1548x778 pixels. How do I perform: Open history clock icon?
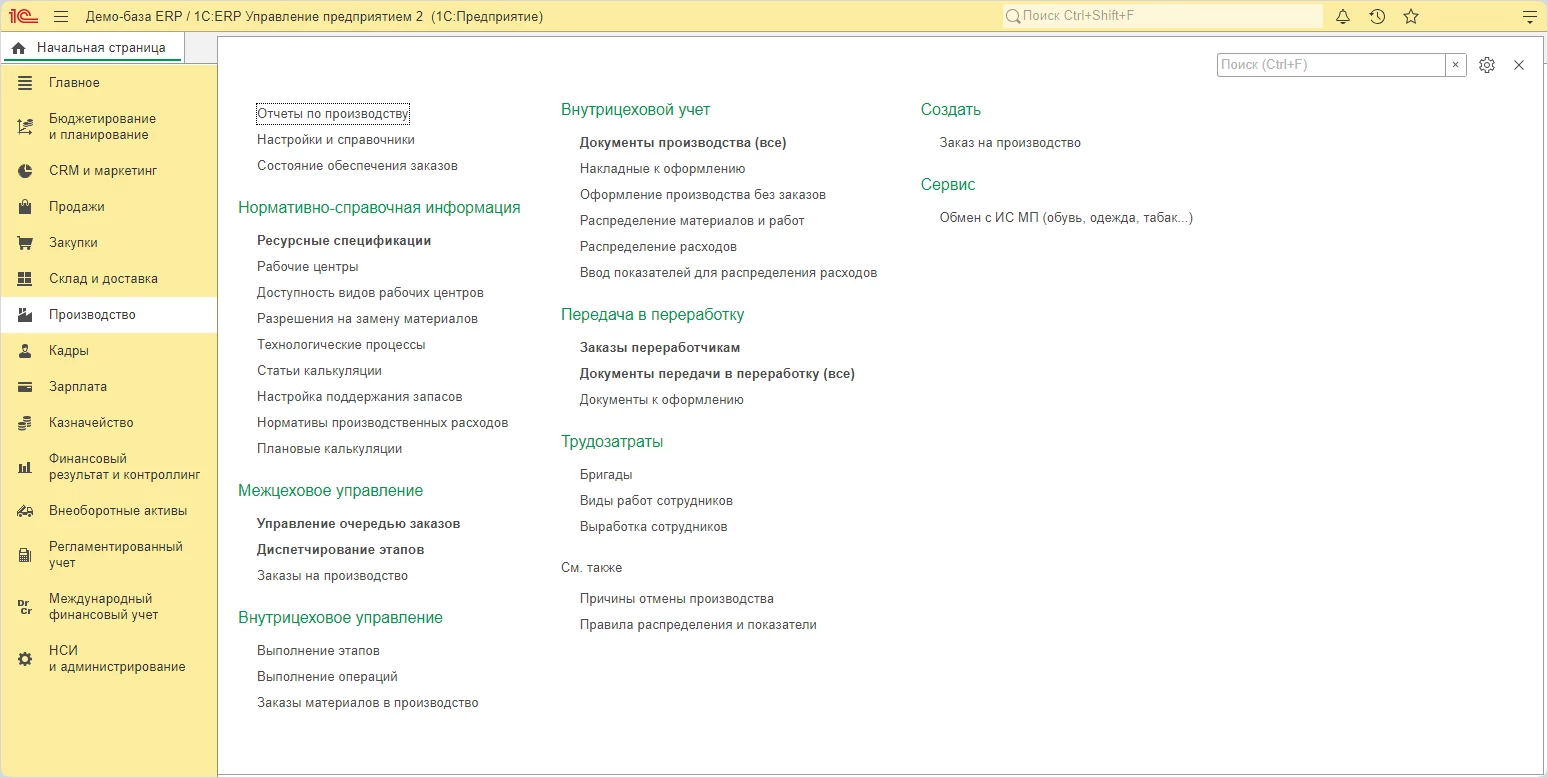pyautogui.click(x=1377, y=17)
